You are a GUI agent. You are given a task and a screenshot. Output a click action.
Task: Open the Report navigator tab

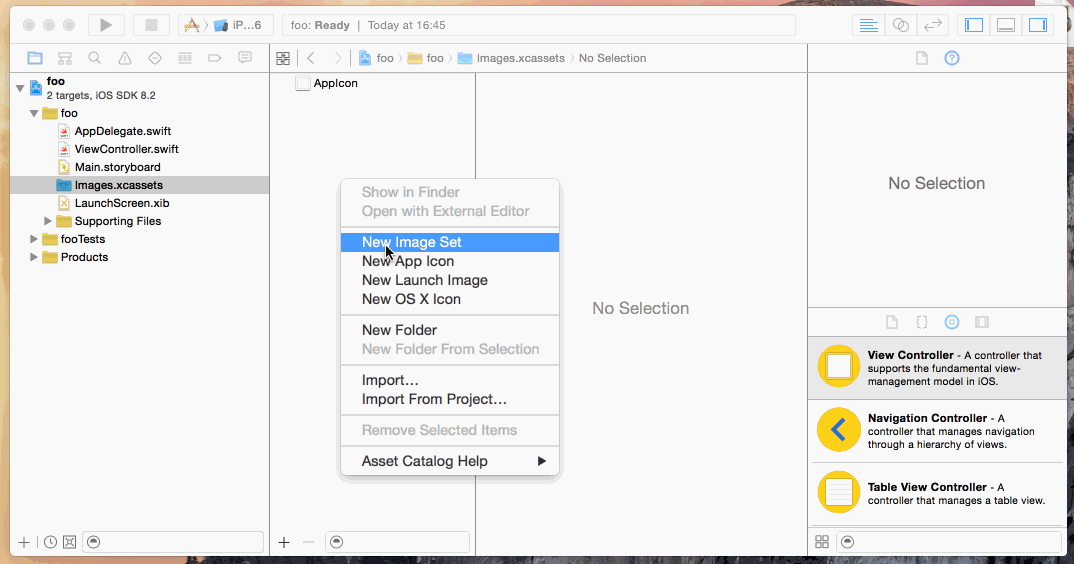245,58
